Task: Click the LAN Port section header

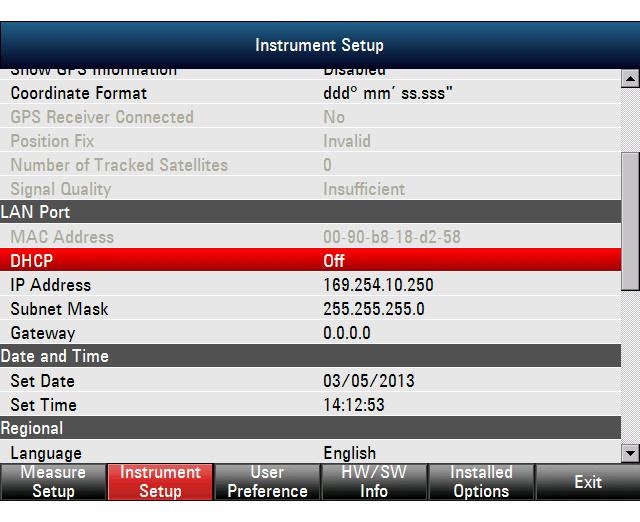Action: click(311, 212)
